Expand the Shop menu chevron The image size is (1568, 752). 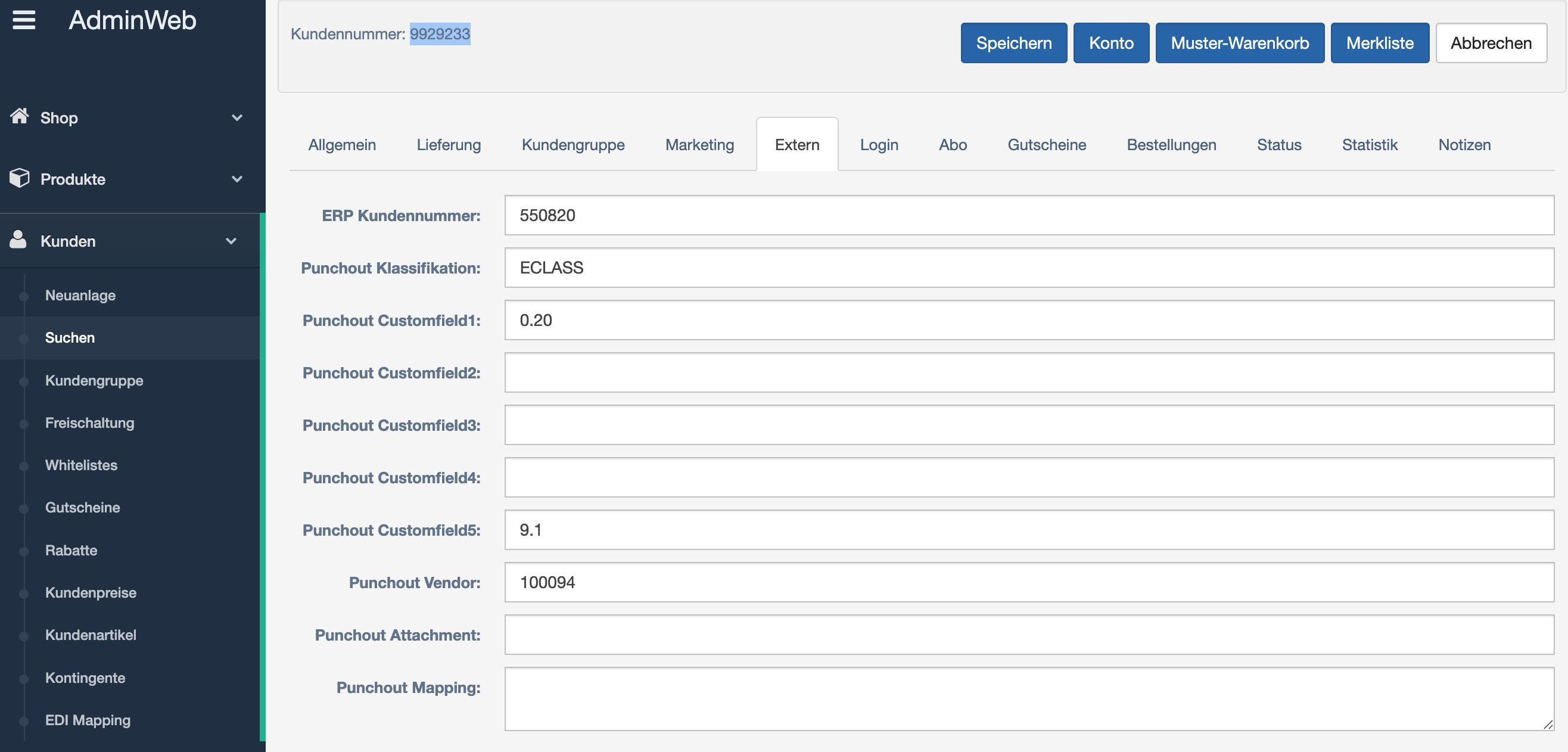pos(237,117)
